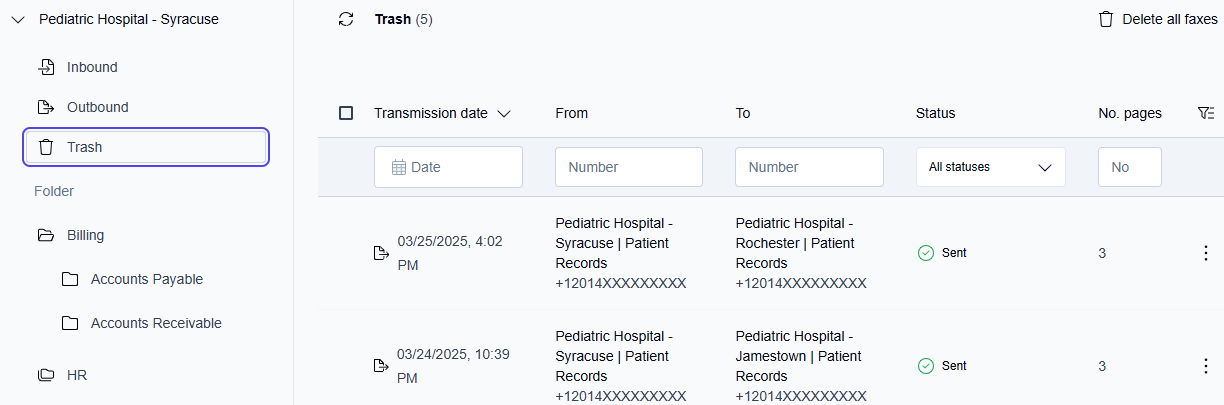Click the From Number filter field
Viewport: 1224px width, 405px height.
[628, 167]
